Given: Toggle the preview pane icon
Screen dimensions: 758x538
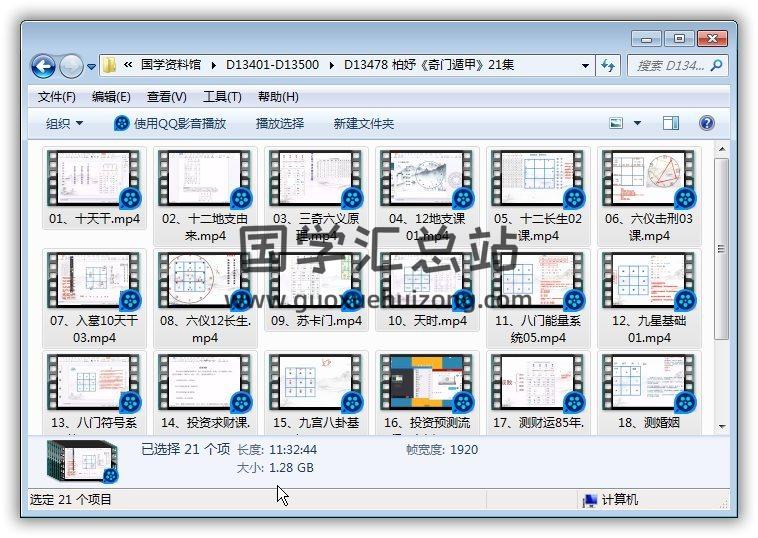Looking at the screenshot, I should coord(671,123).
